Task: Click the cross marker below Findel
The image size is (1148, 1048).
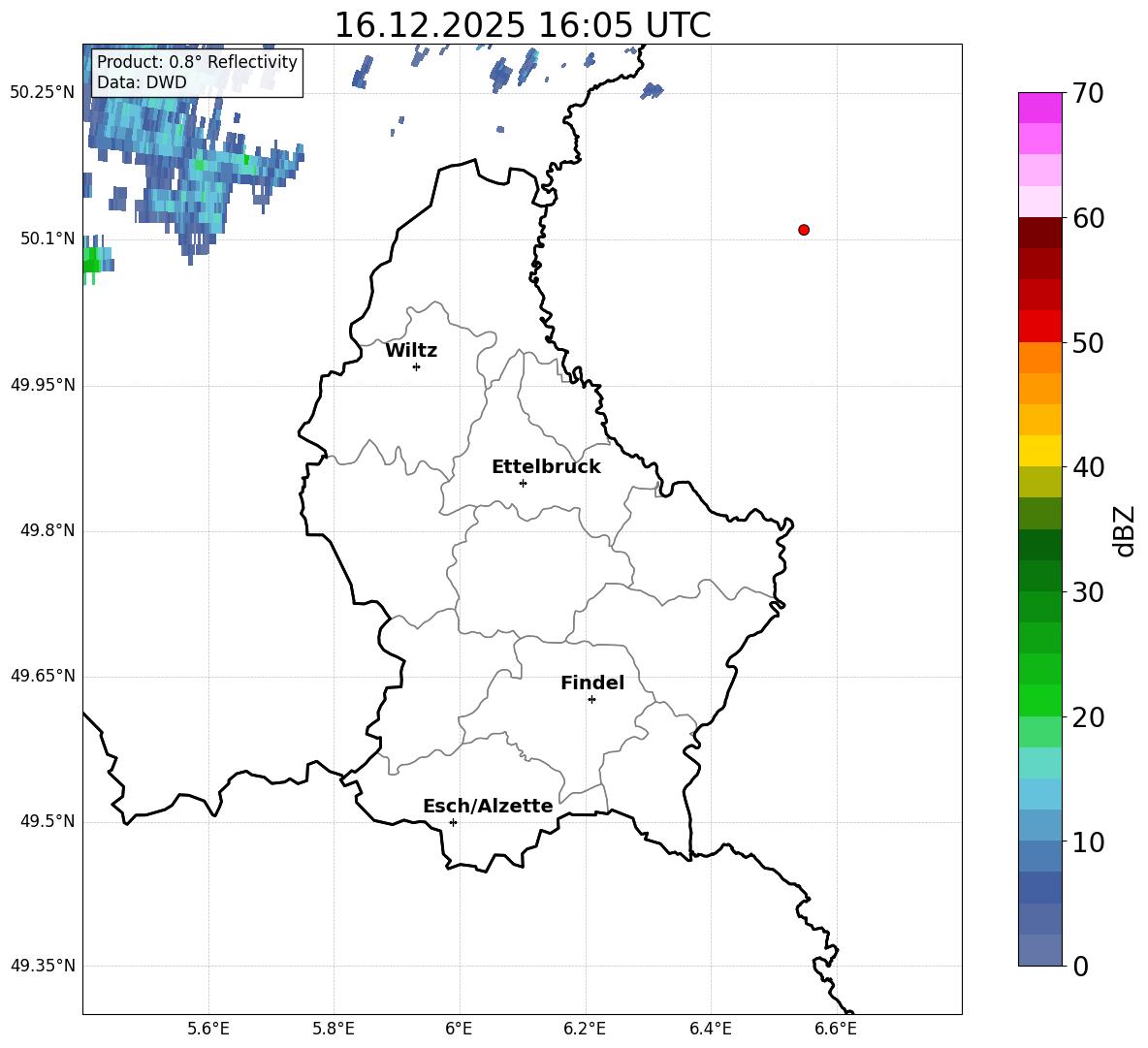Action: pos(591,700)
